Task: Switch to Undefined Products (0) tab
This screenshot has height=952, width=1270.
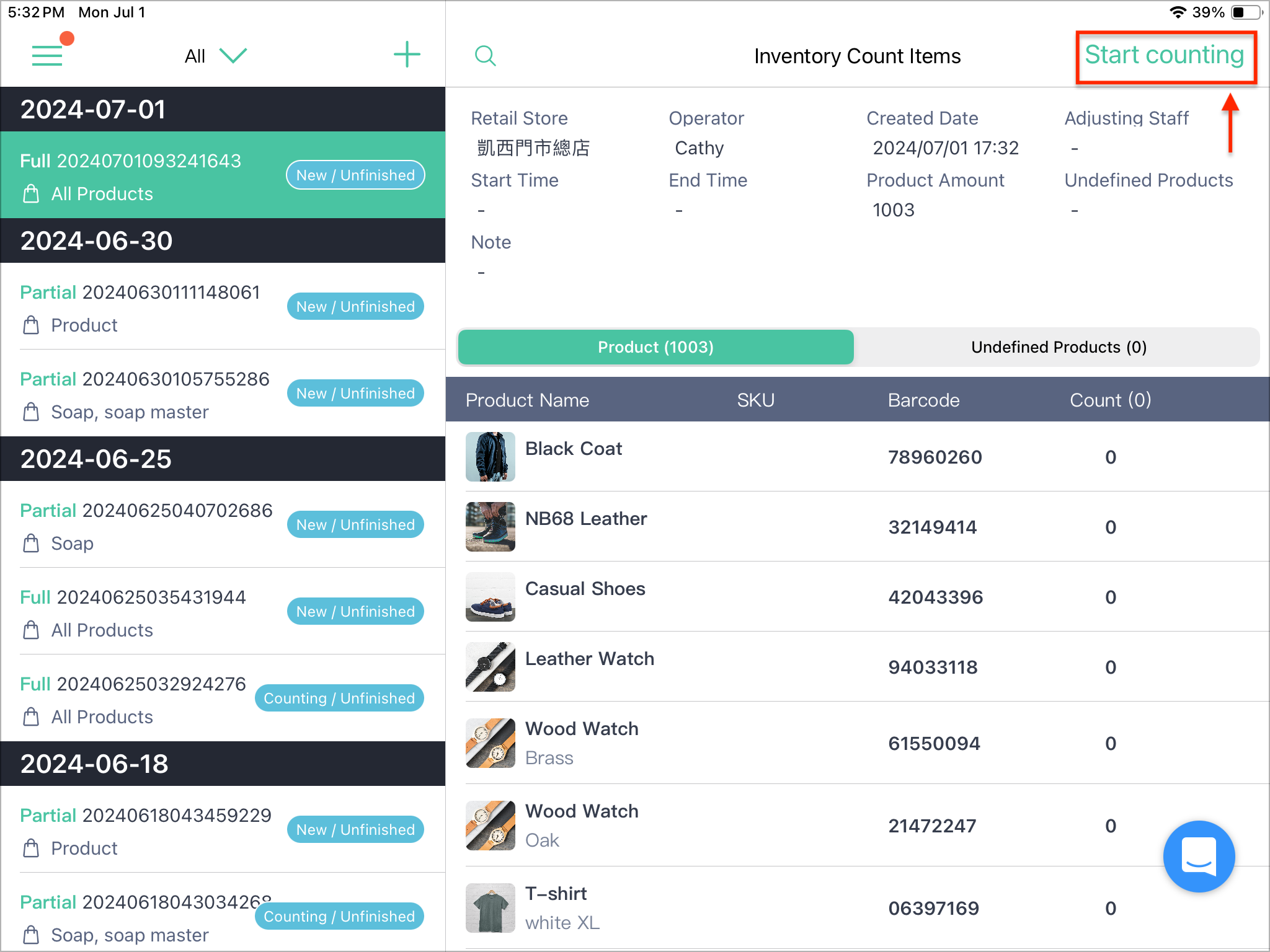Action: [x=1059, y=347]
